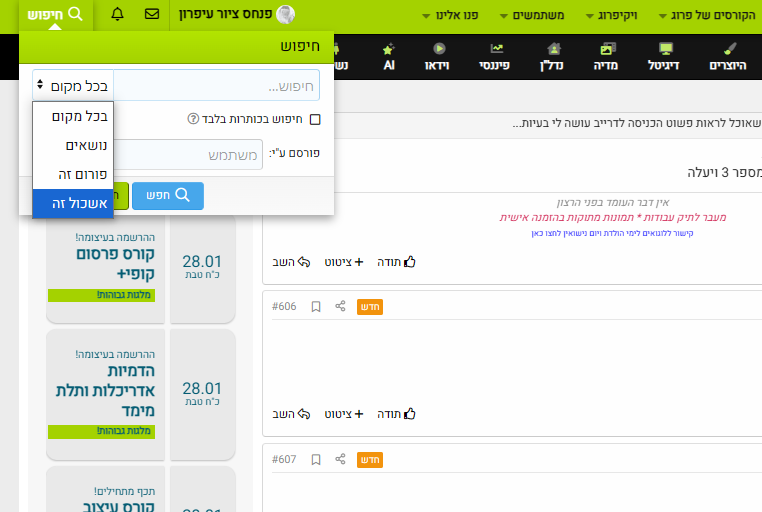This screenshot has width=762, height=512.
Task: Open the היוצרים brush category
Action: tap(727, 57)
